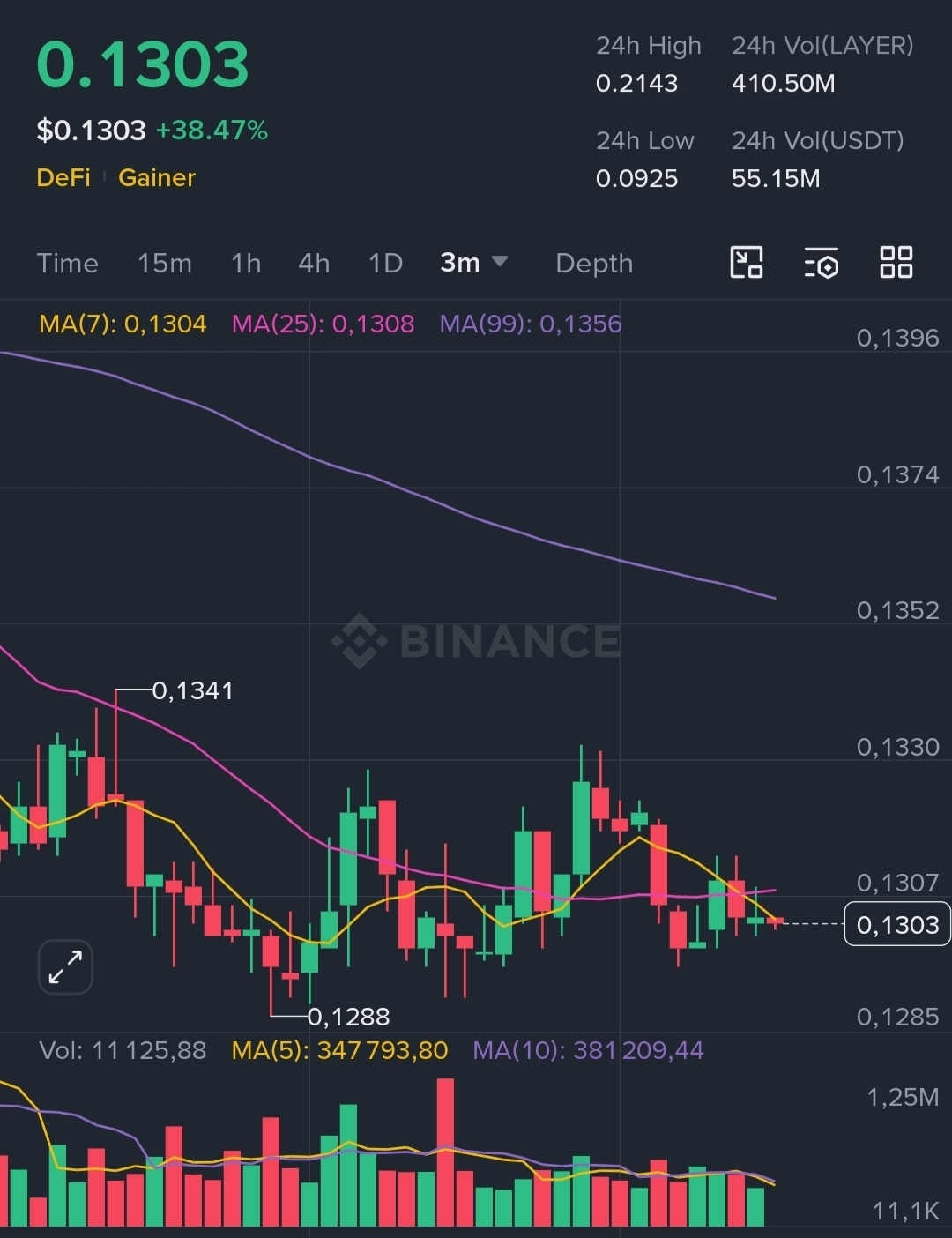Tap the 0,1341 high marker label
Viewport: 952px width, 1238px height.
[193, 690]
